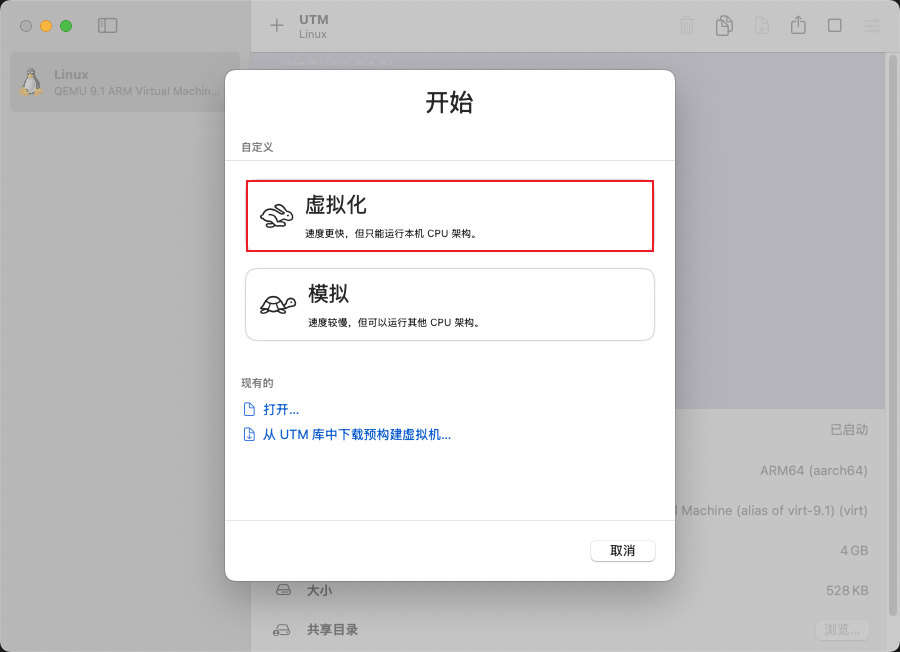Select the 虚拟化 virtualization option

click(x=449, y=215)
